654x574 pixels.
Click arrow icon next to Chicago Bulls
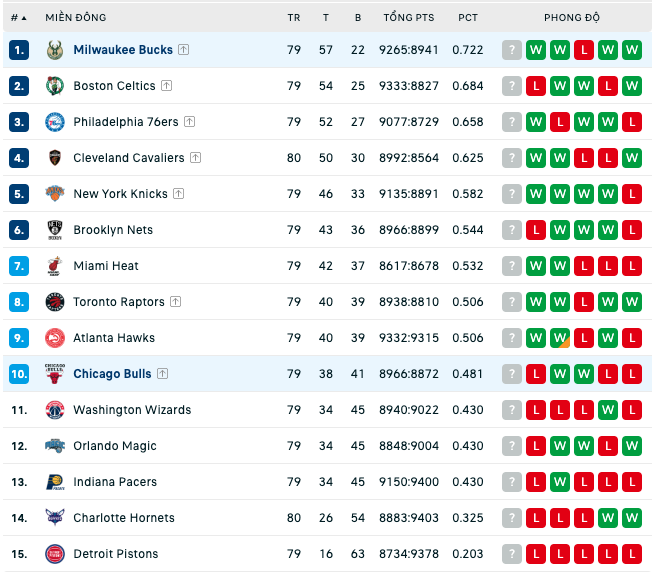click(x=162, y=373)
